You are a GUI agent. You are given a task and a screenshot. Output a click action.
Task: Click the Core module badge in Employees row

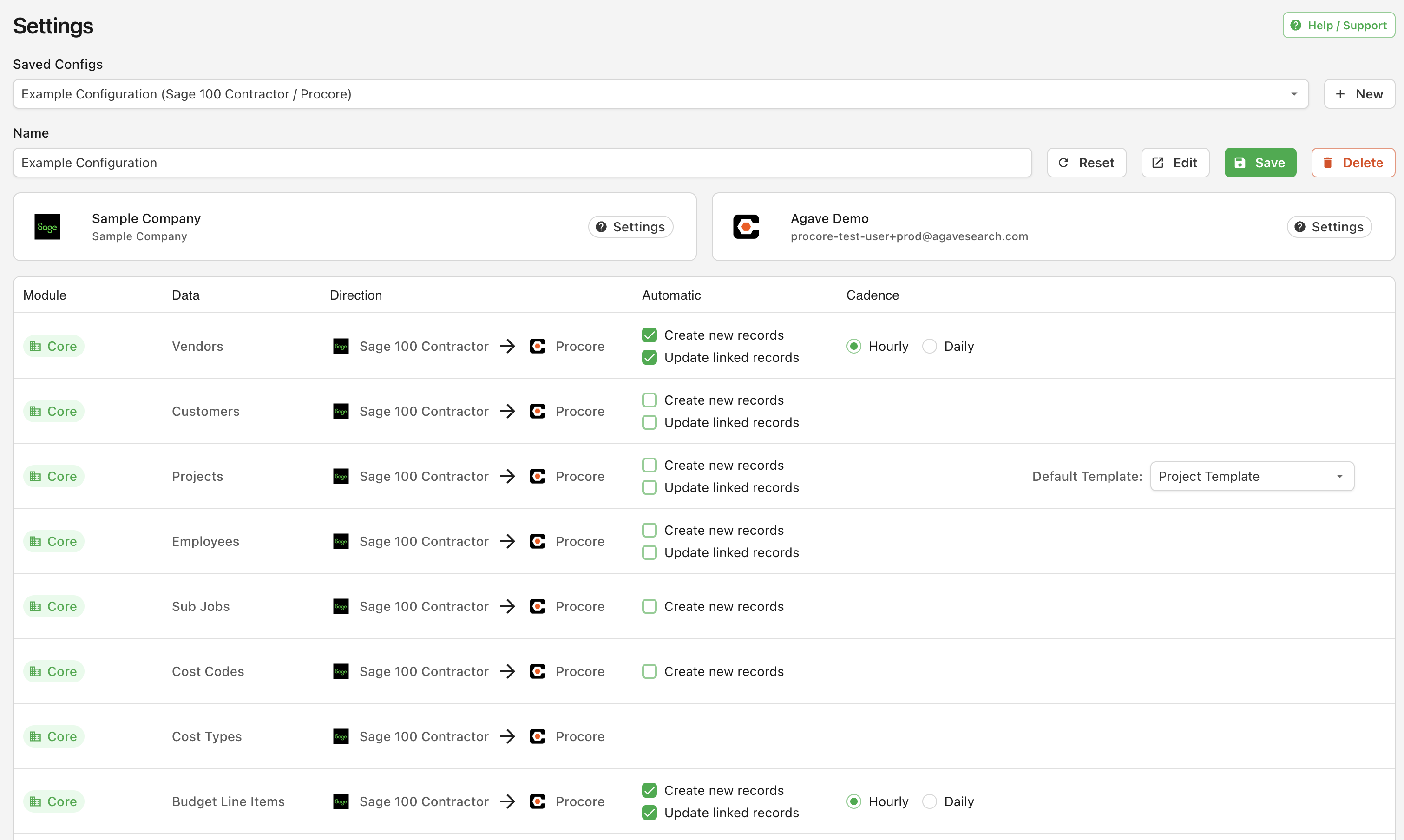[54, 541]
